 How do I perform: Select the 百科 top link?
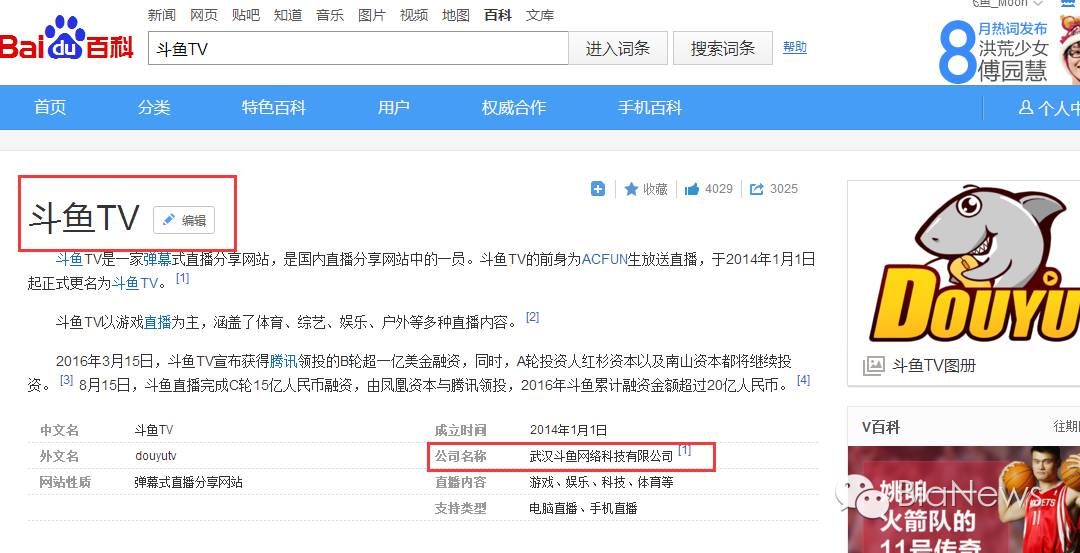[x=498, y=15]
